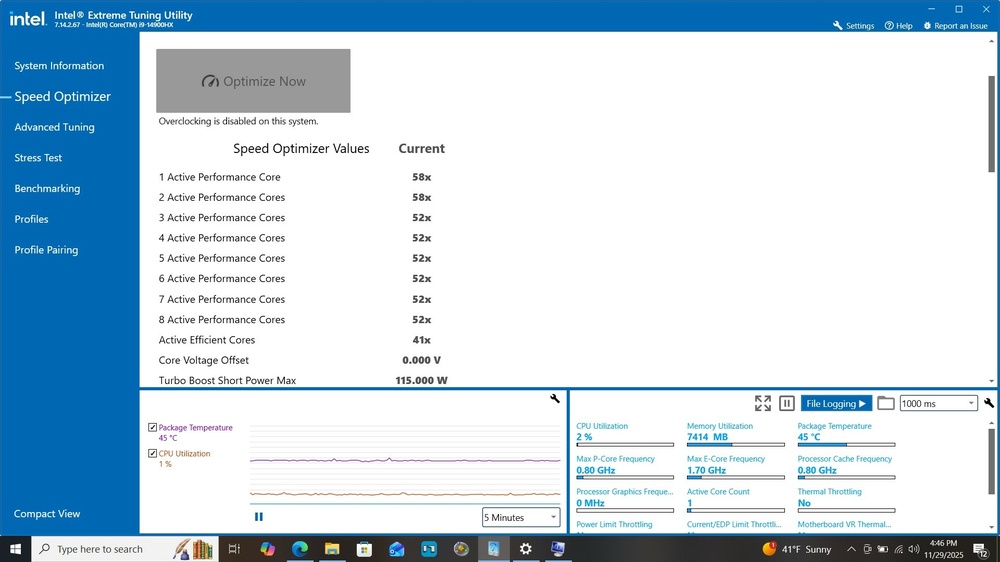Expand the 1000 ms polling interval dropdown
Image resolution: width=1000 pixels, height=562 pixels.
click(x=938, y=403)
